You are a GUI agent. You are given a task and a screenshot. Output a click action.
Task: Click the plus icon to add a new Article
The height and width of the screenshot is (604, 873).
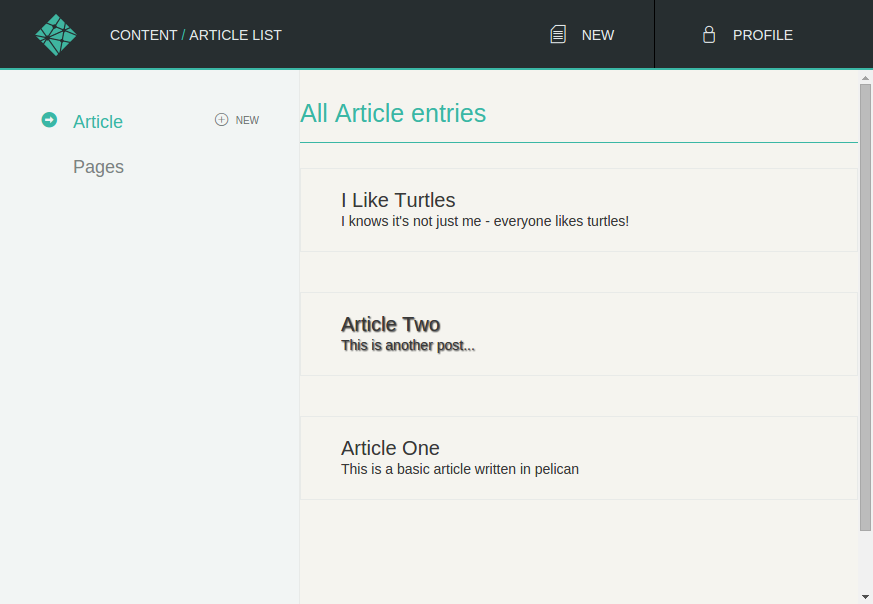pyautogui.click(x=219, y=119)
